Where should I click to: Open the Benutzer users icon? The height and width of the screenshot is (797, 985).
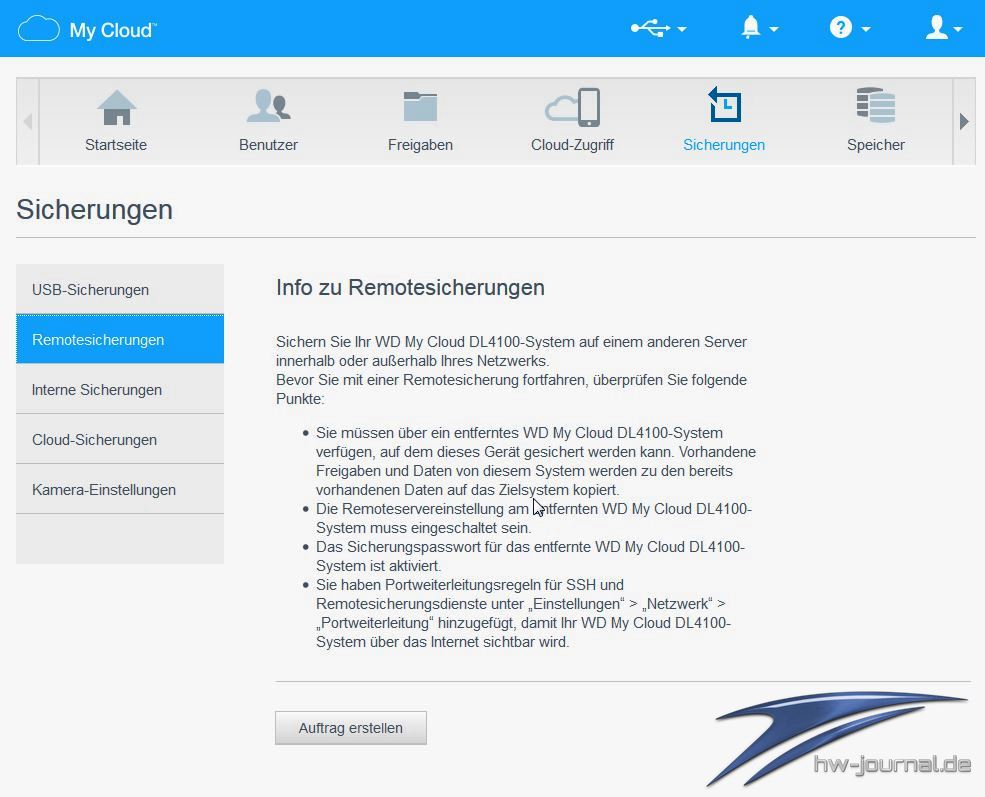pos(268,107)
